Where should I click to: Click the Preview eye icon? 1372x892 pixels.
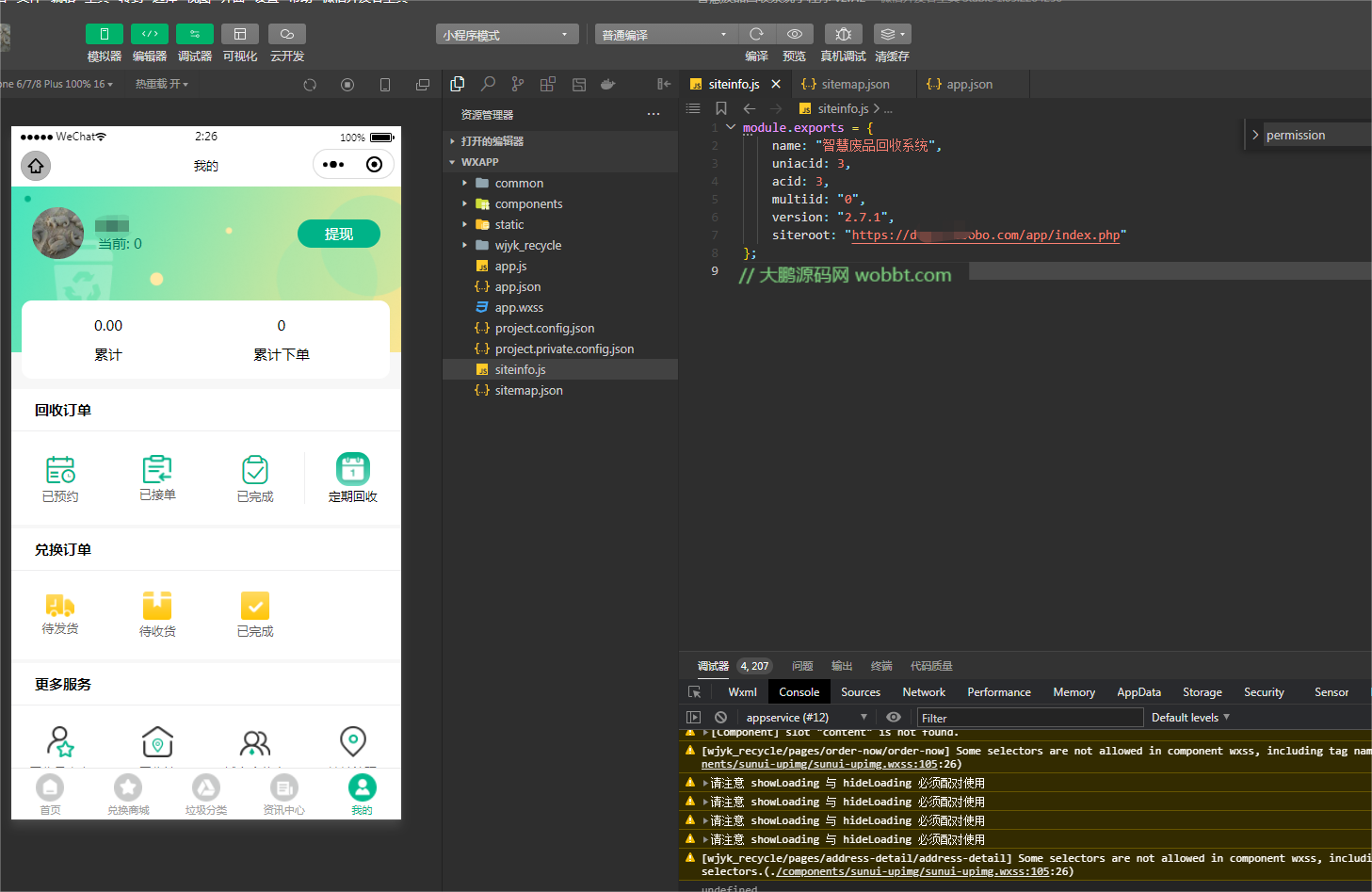[795, 34]
